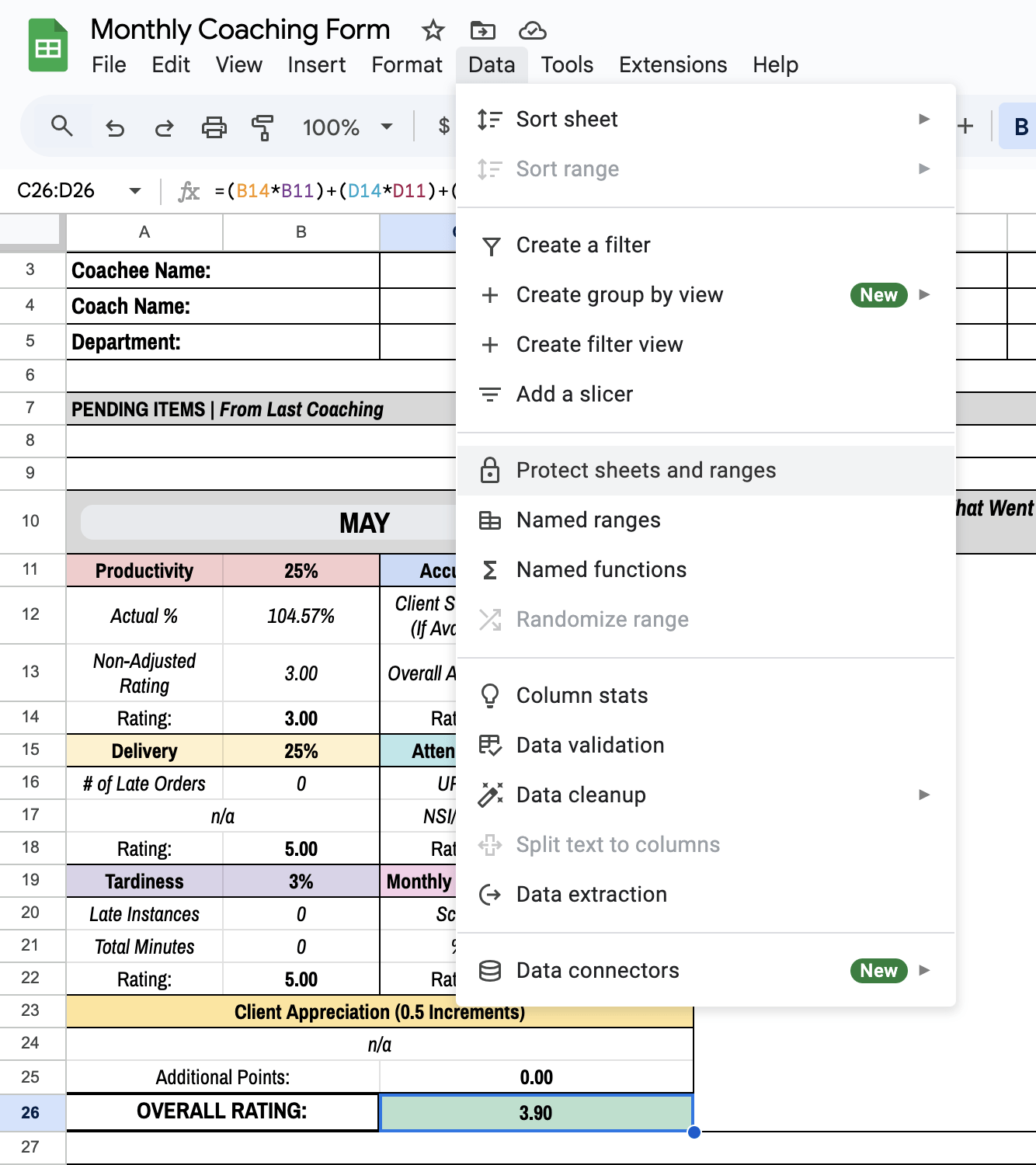
Task: Expand the Data cleanup submenu
Action: pos(923,795)
